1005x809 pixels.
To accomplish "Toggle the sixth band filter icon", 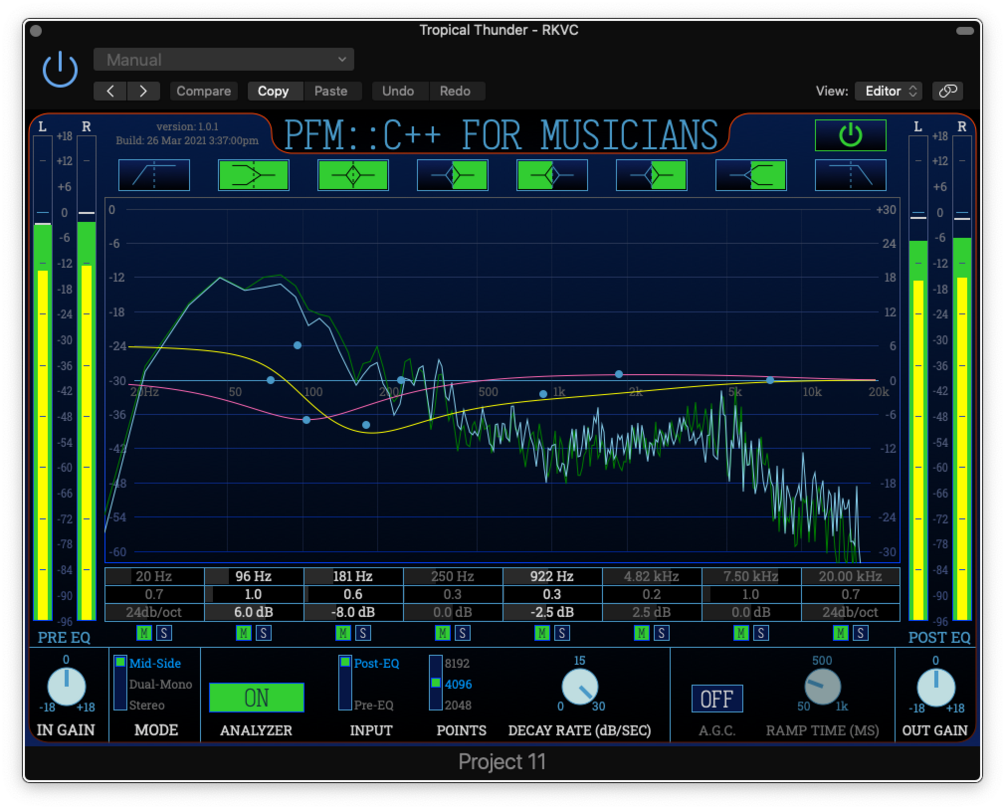I will 652,175.
